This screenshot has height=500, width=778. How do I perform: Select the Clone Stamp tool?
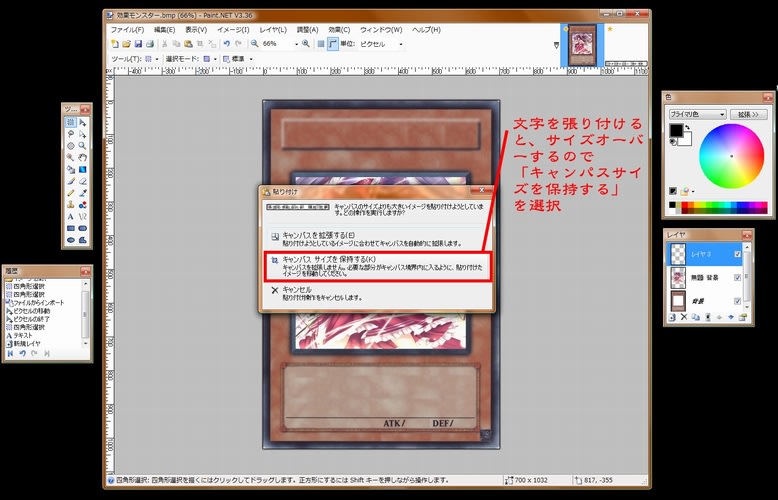coord(70,205)
